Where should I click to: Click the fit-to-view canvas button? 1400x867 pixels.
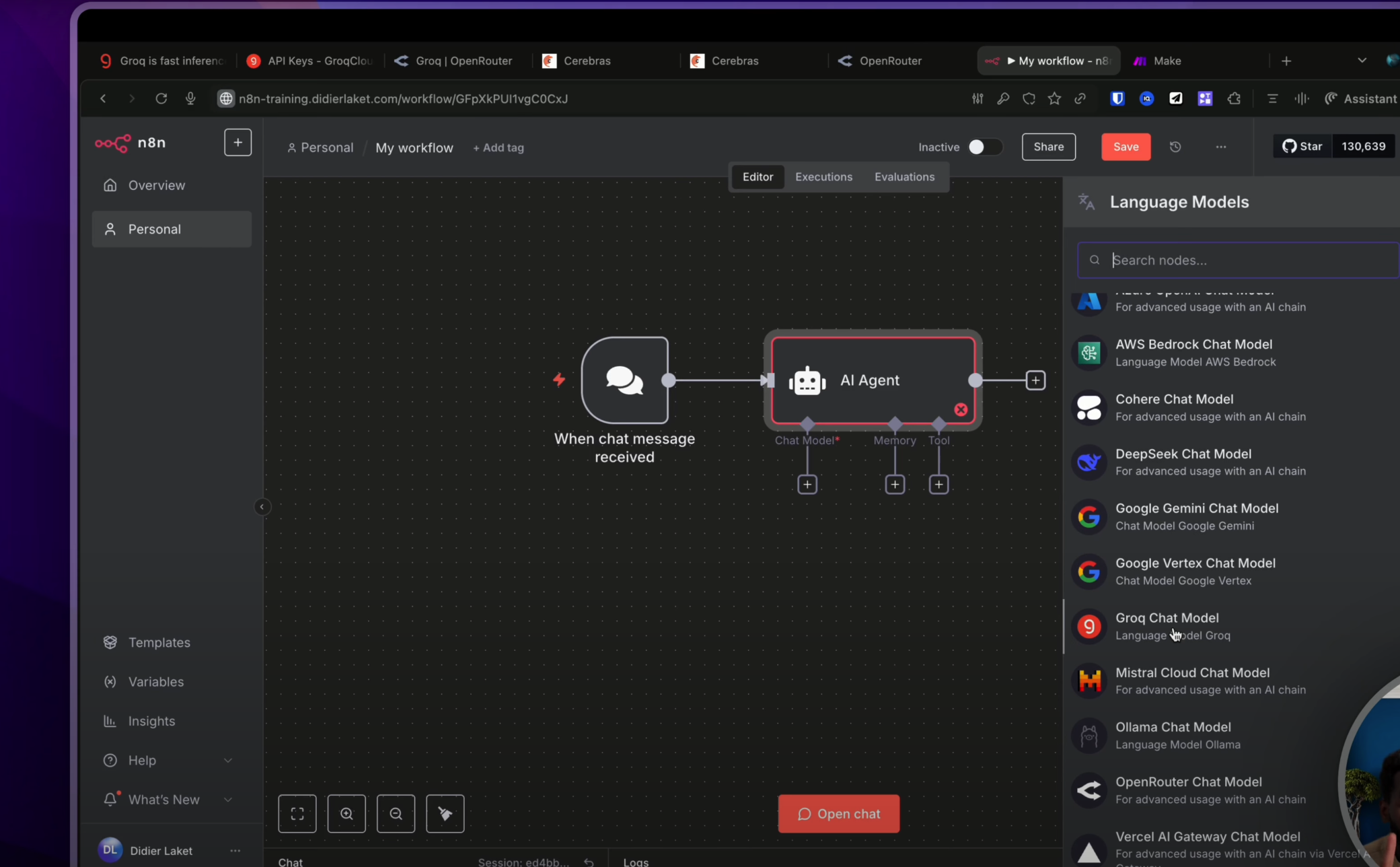coord(297,813)
